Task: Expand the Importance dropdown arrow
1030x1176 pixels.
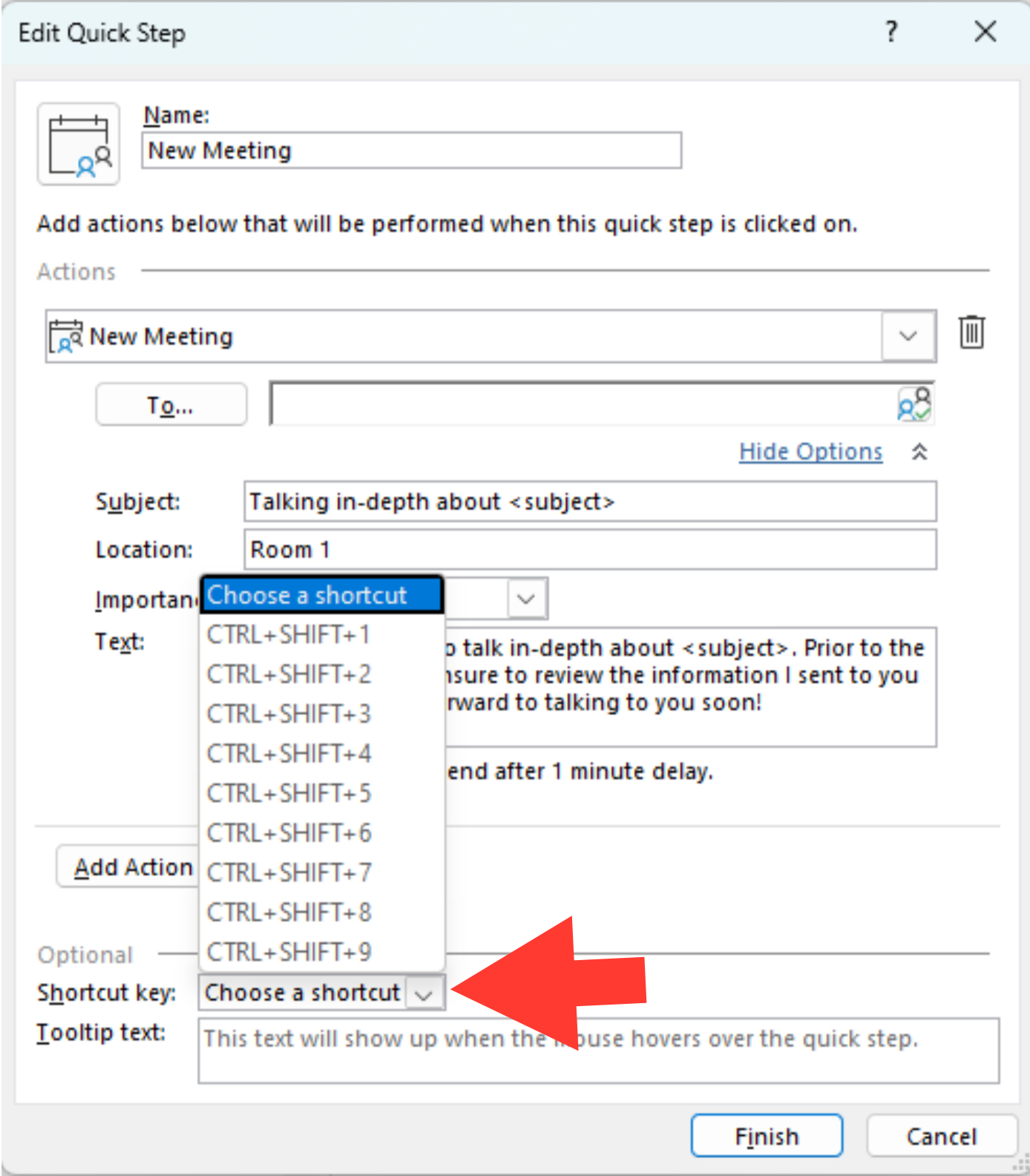Action: coord(526,598)
